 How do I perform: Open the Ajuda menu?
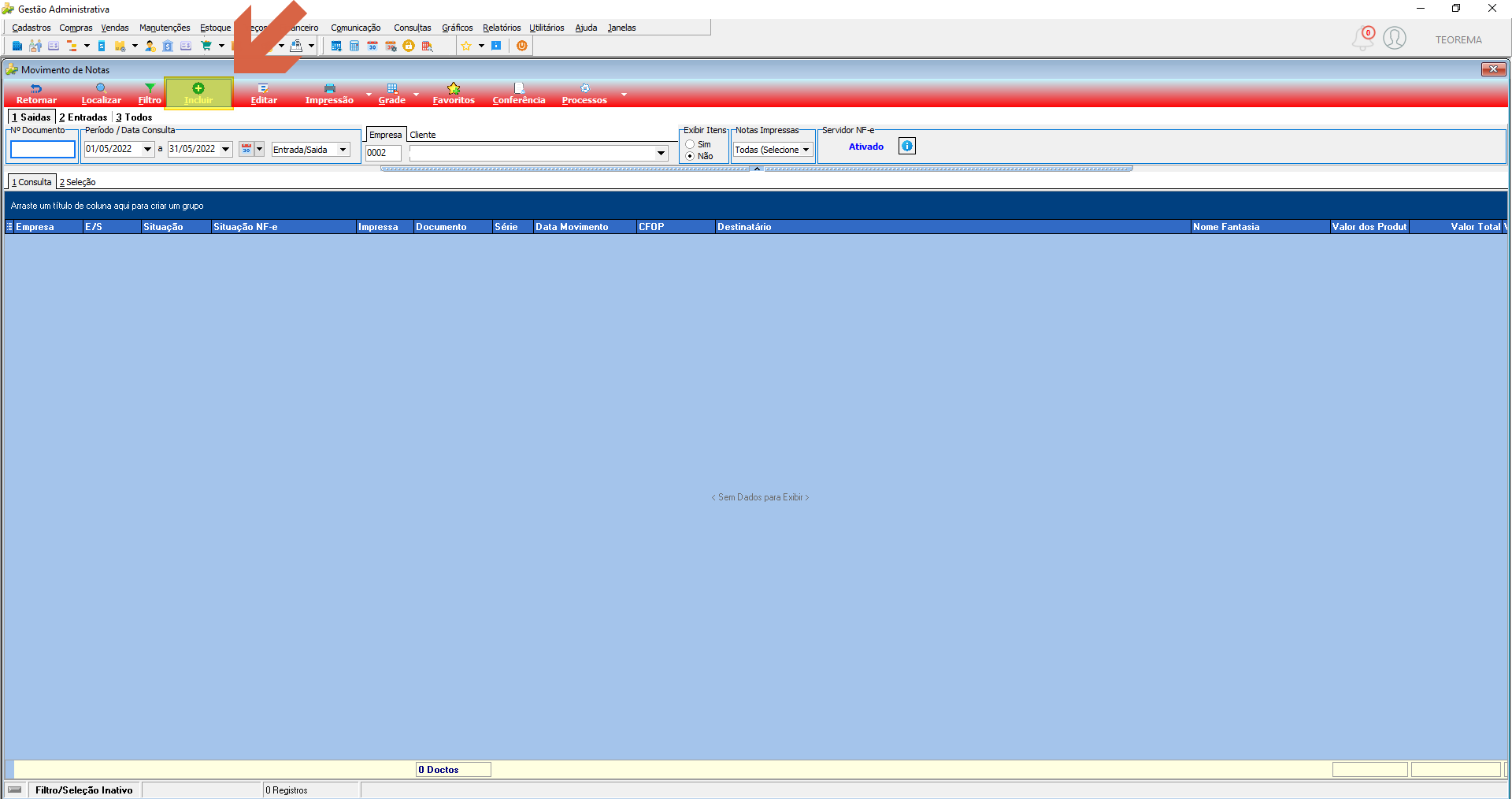pos(586,28)
